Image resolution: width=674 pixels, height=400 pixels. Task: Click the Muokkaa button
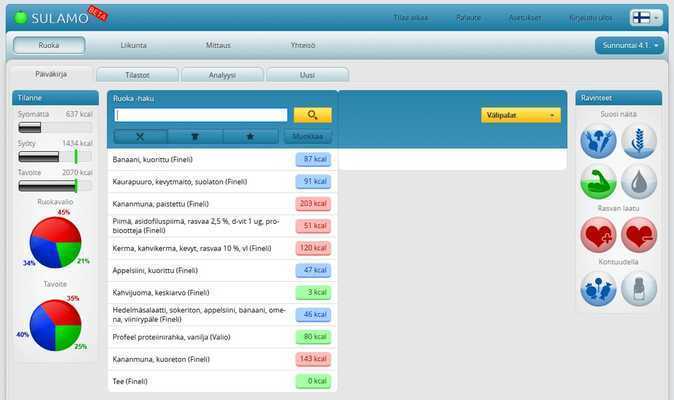coord(307,136)
